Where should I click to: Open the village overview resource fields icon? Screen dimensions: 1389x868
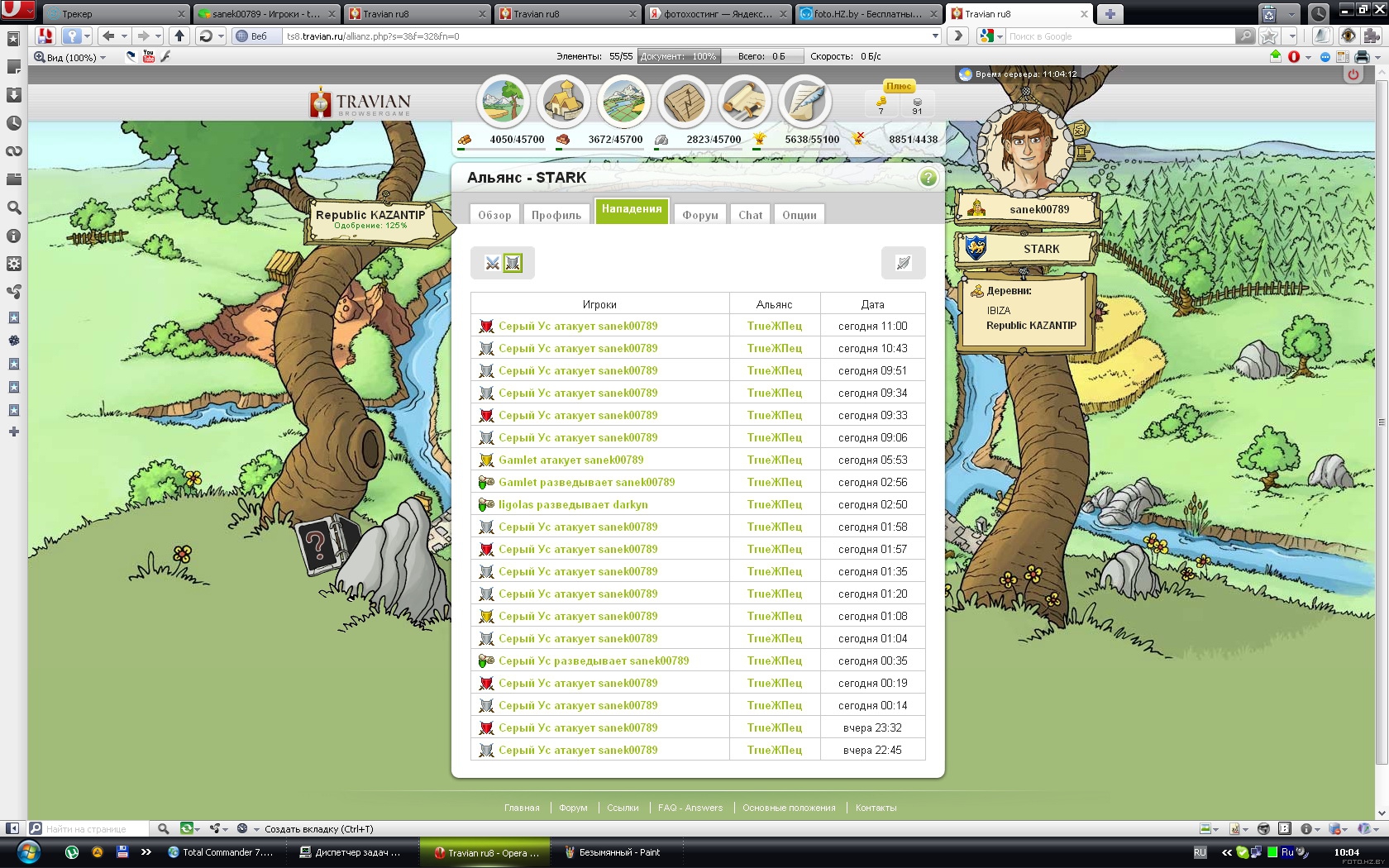pos(503,102)
